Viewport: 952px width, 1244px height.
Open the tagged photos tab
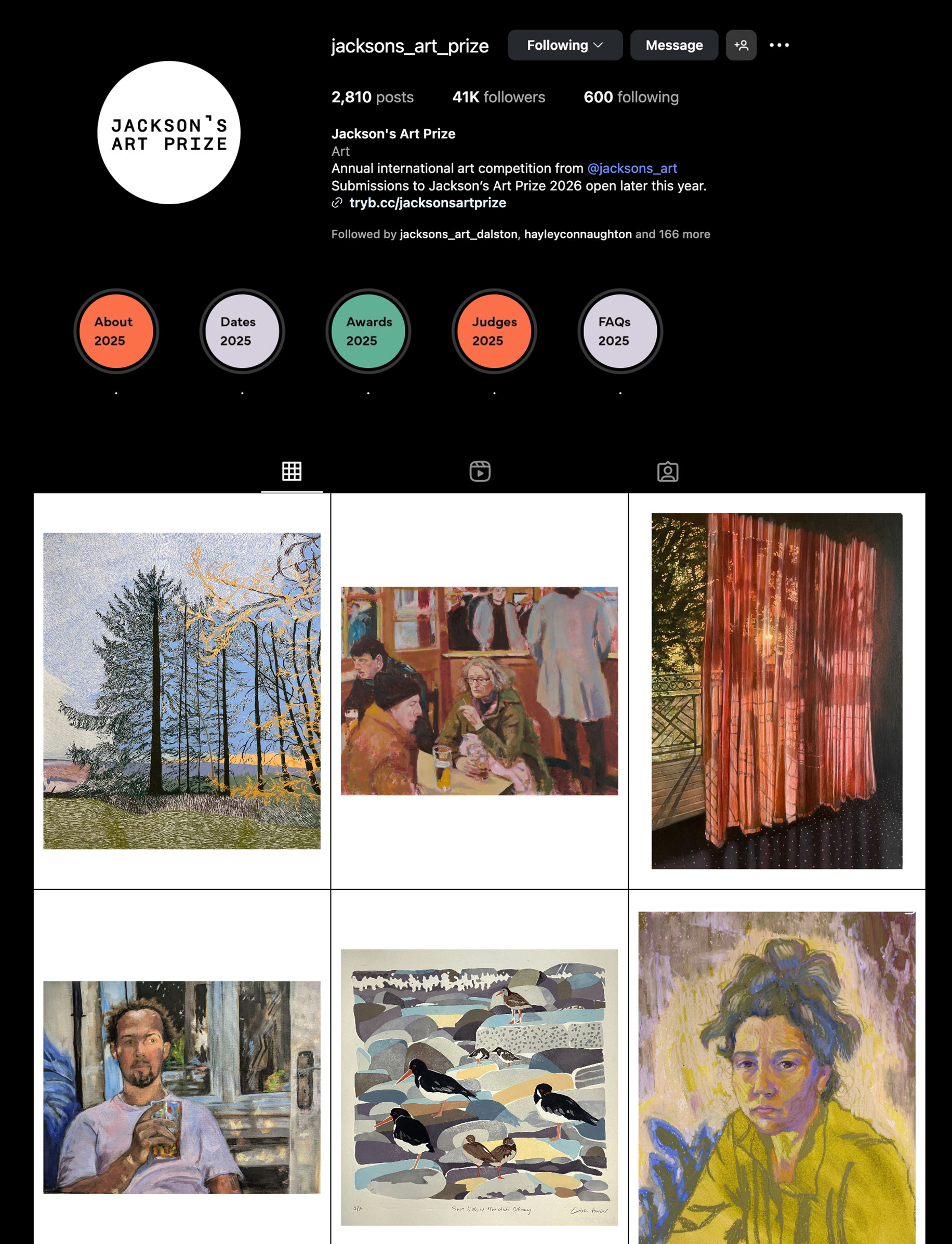668,471
